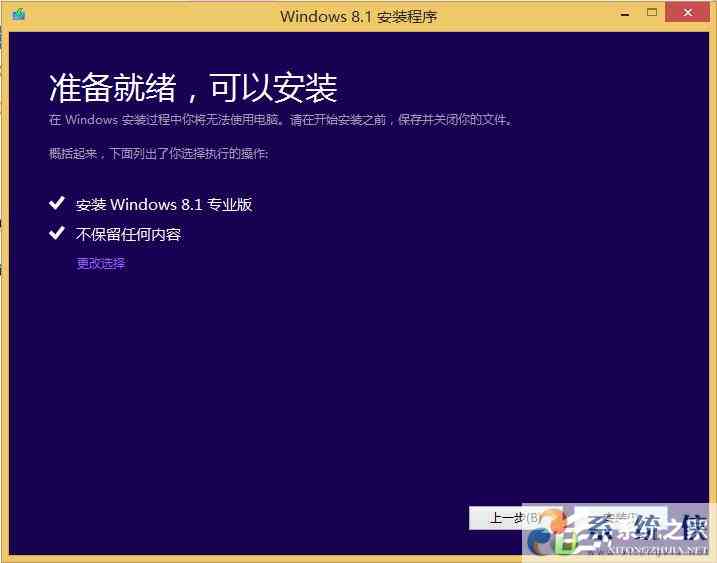
Task: Click the setup icon in the title bar
Action: click(x=19, y=15)
